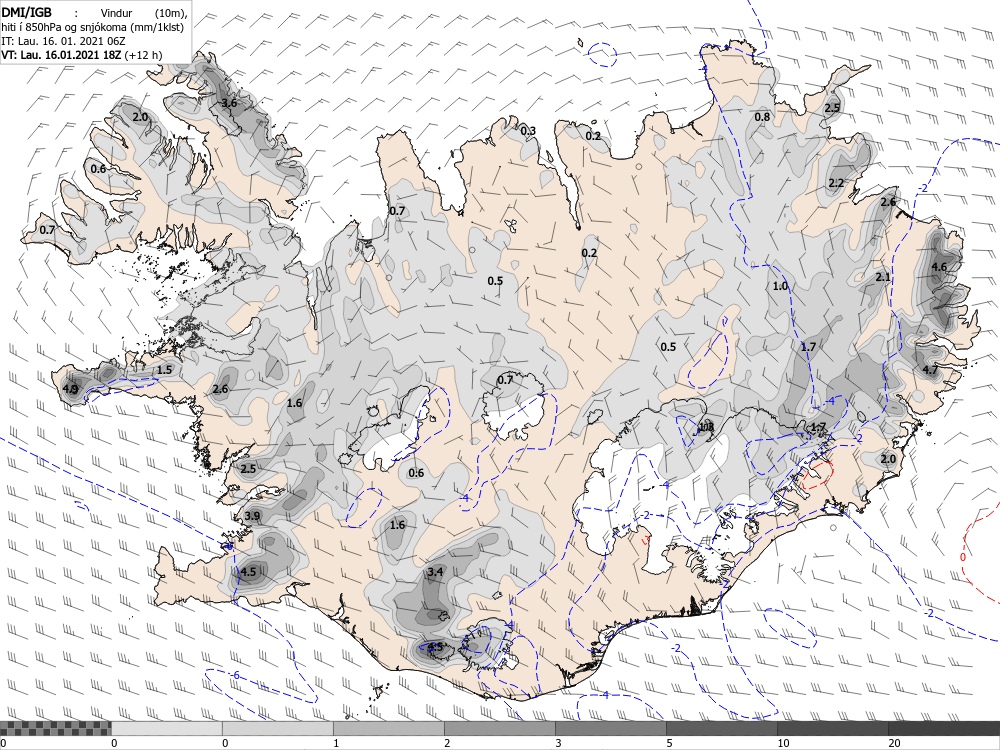This screenshot has width=1000, height=750.
Task: Click the legend scale label 20
Action: coord(894,743)
